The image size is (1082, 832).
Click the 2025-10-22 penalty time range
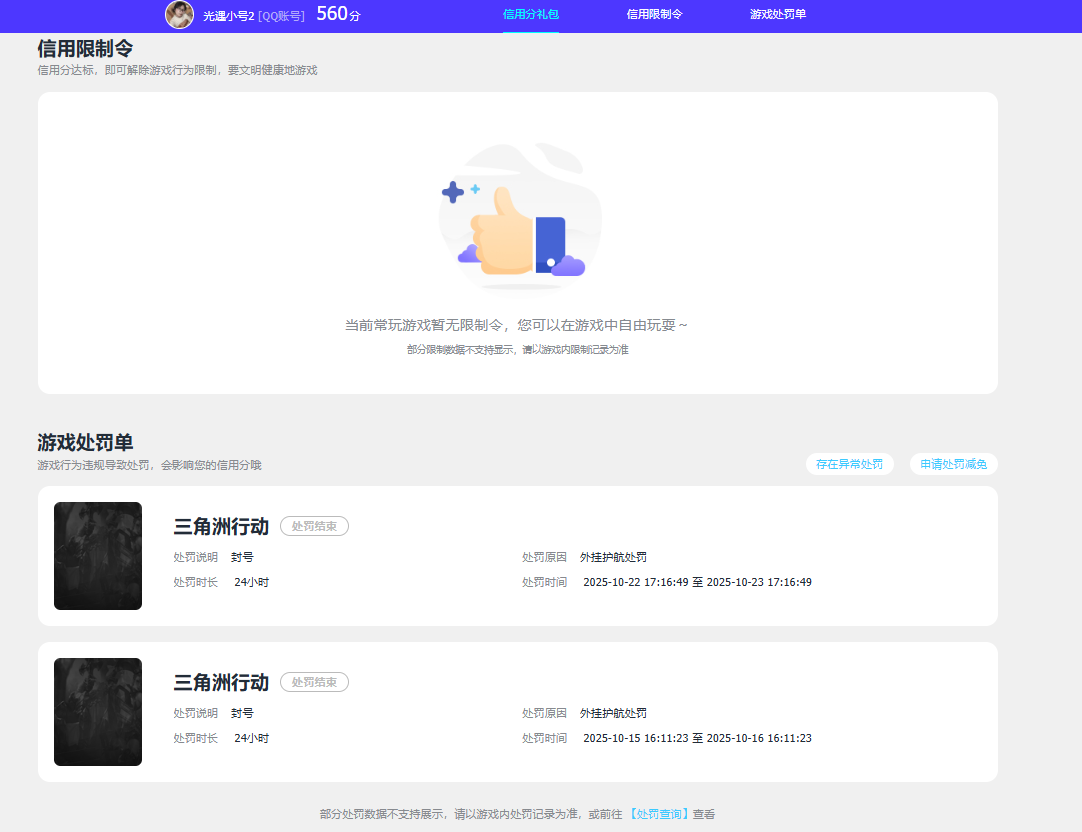(696, 581)
